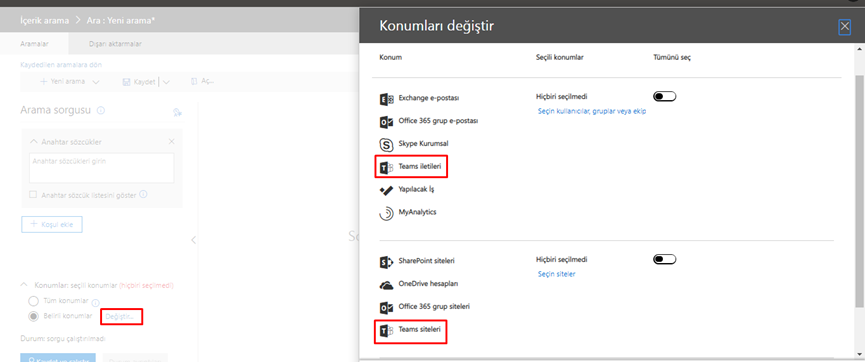Image resolution: width=865 pixels, height=362 pixels.
Task: Click the Konum column header
Action: pos(390,57)
